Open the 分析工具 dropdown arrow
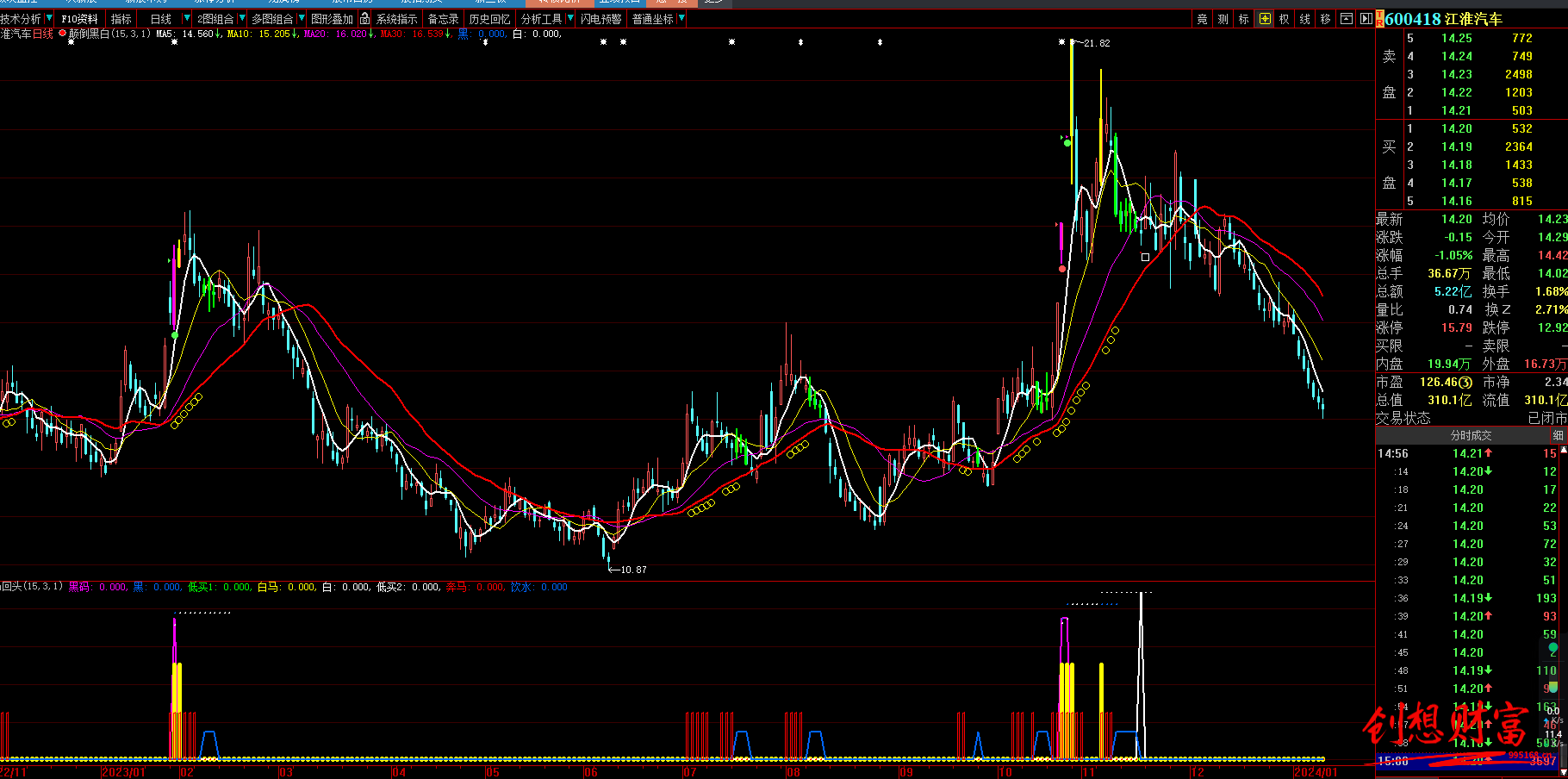Screen dimensions: 1568x779 (570, 19)
